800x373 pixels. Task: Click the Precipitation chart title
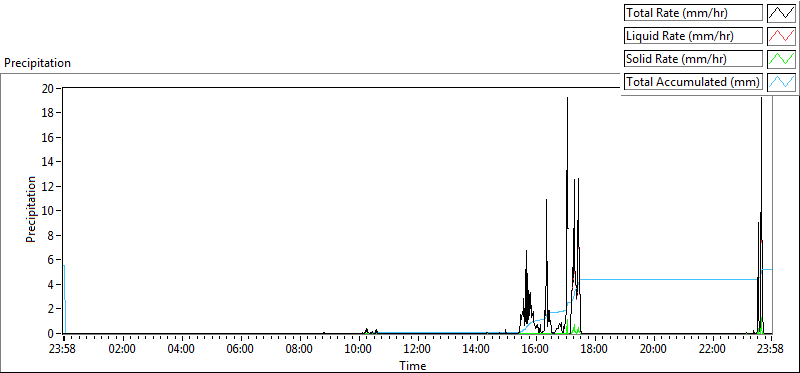(x=37, y=63)
